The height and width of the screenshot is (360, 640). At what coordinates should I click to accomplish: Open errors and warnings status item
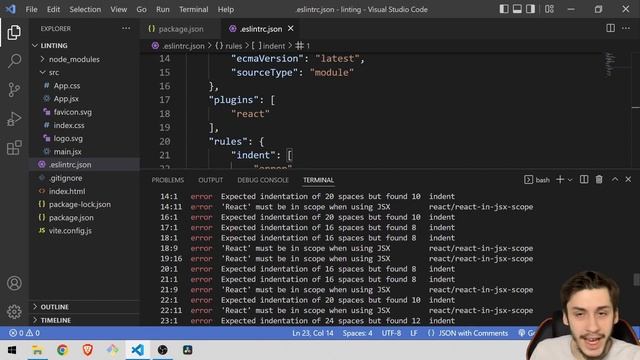(24, 333)
